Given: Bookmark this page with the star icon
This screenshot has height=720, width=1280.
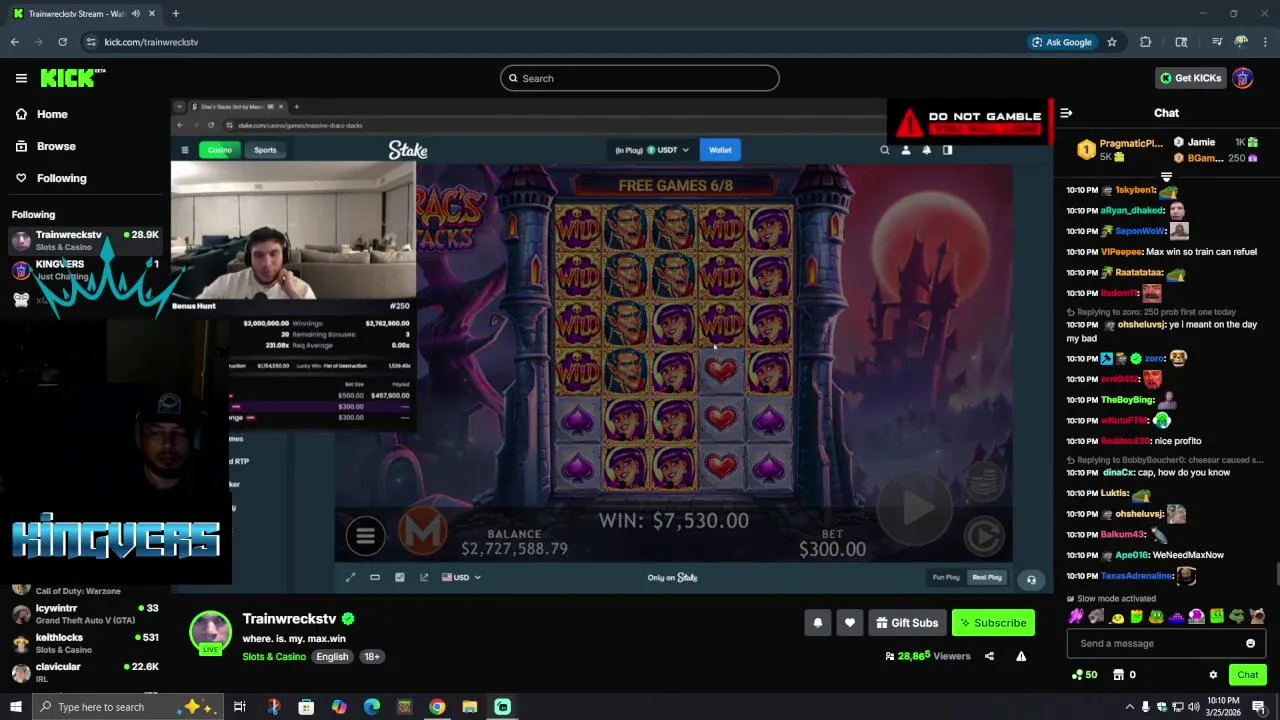Looking at the screenshot, I should (1111, 42).
